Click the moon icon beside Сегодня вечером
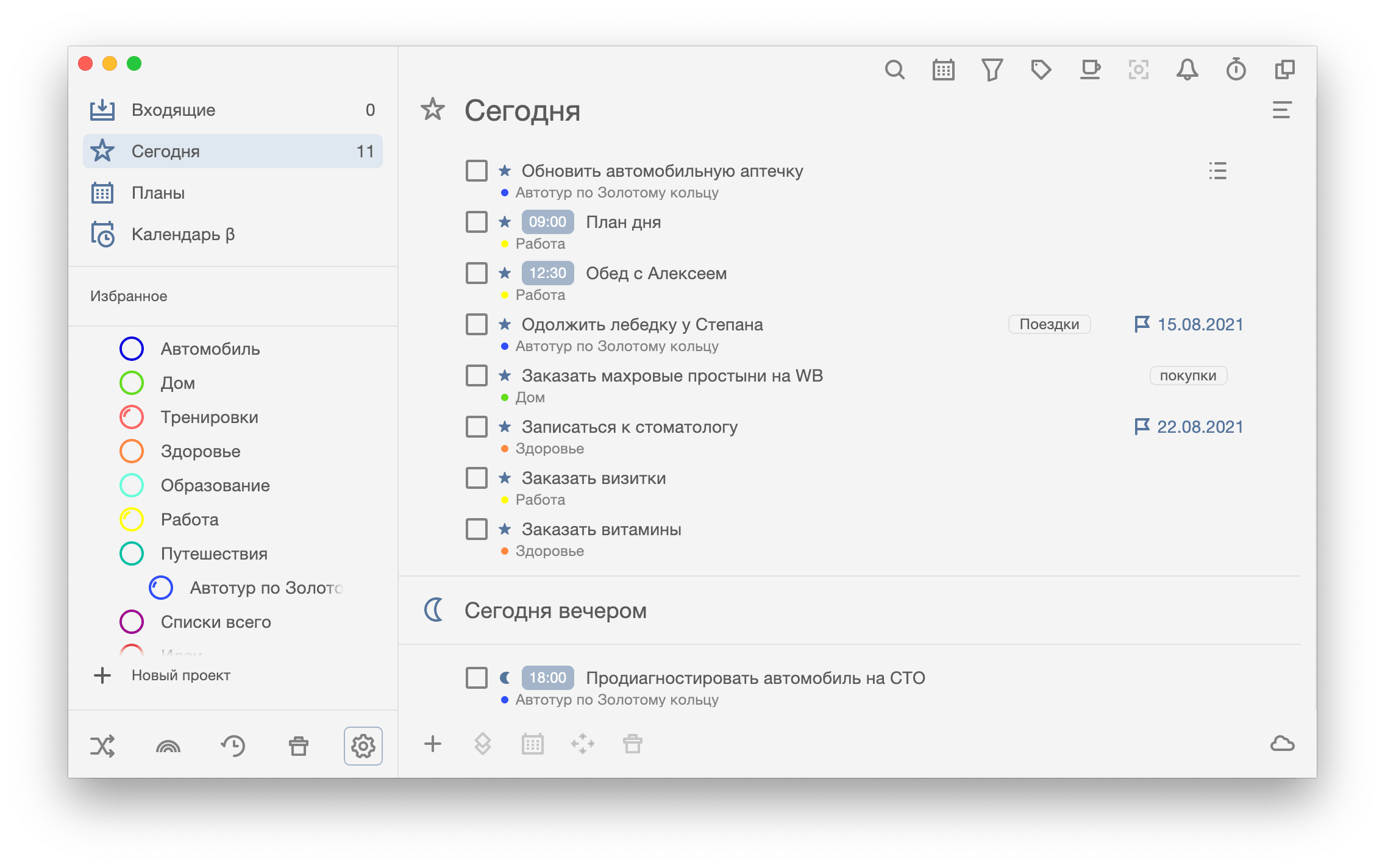This screenshot has width=1385, height=868. pyautogui.click(x=434, y=610)
